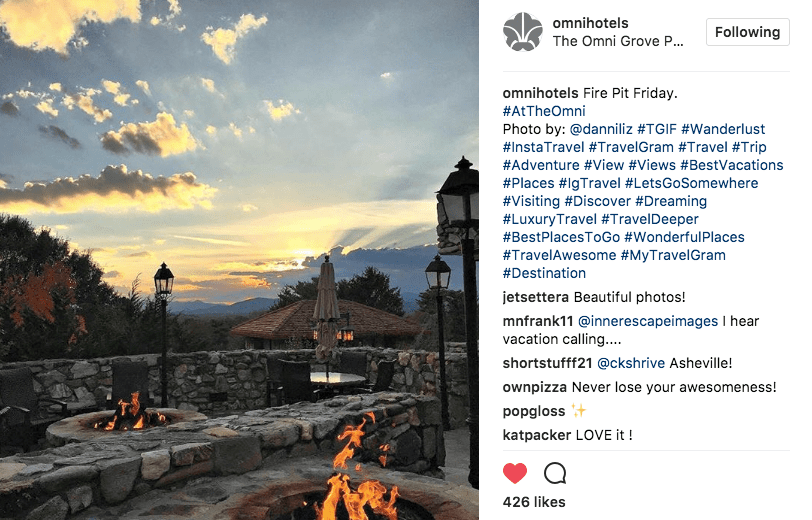Click the fire pit sunset photo
Image resolution: width=812 pixels, height=520 pixels.
239,260
